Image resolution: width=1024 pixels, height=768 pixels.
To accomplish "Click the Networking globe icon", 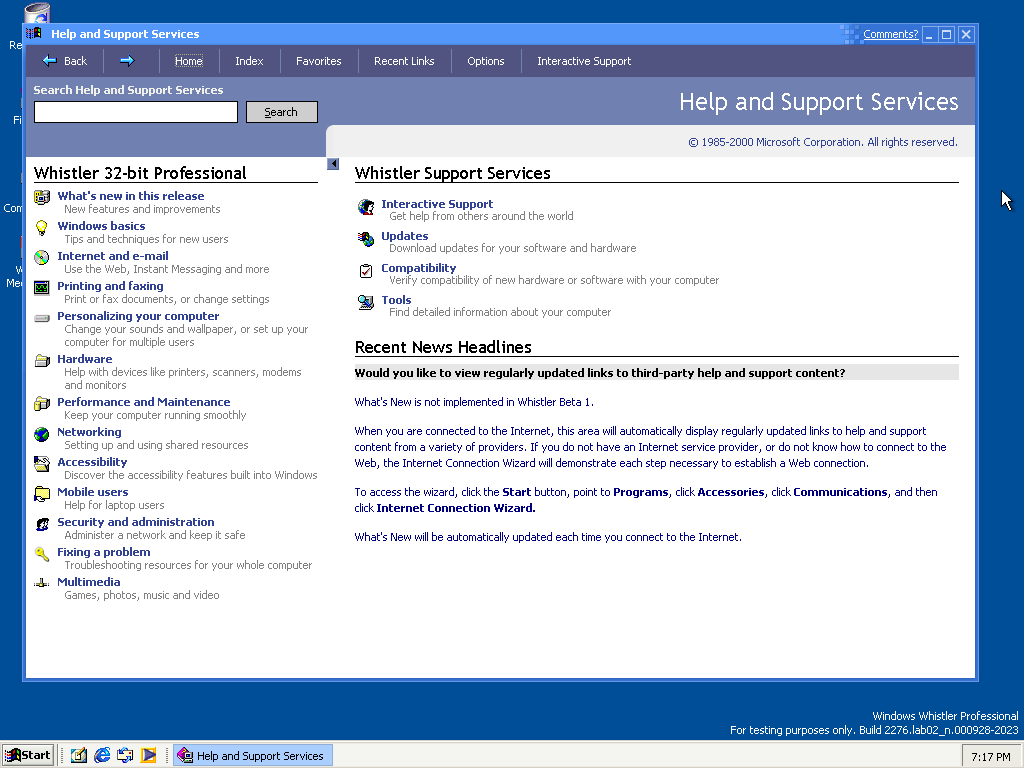I will tap(42, 434).
